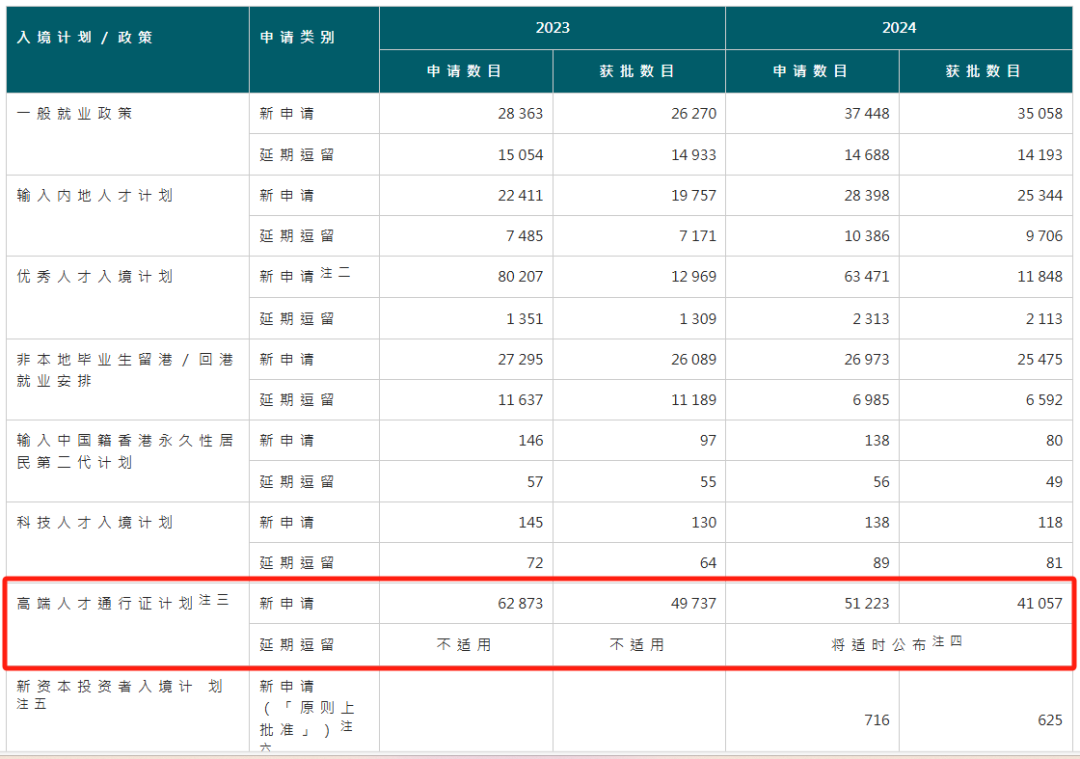1080x759 pixels.
Task: Click the 一般就业政策 row label
Action: (75, 113)
